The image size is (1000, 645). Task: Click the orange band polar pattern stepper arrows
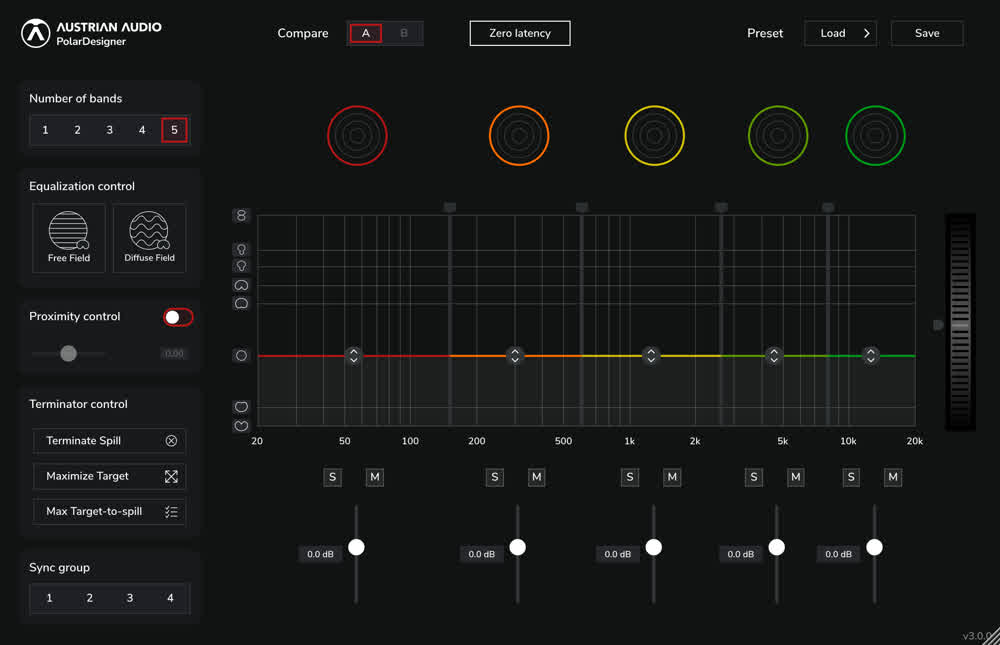click(515, 355)
